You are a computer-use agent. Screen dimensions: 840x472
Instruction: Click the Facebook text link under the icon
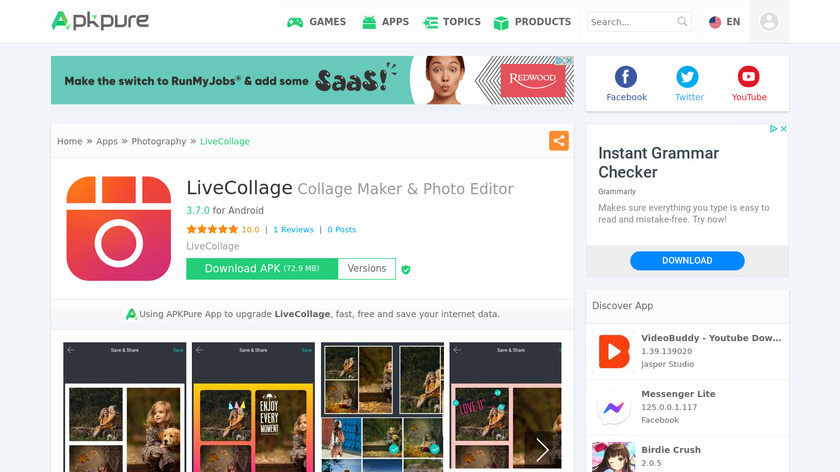[x=627, y=97]
